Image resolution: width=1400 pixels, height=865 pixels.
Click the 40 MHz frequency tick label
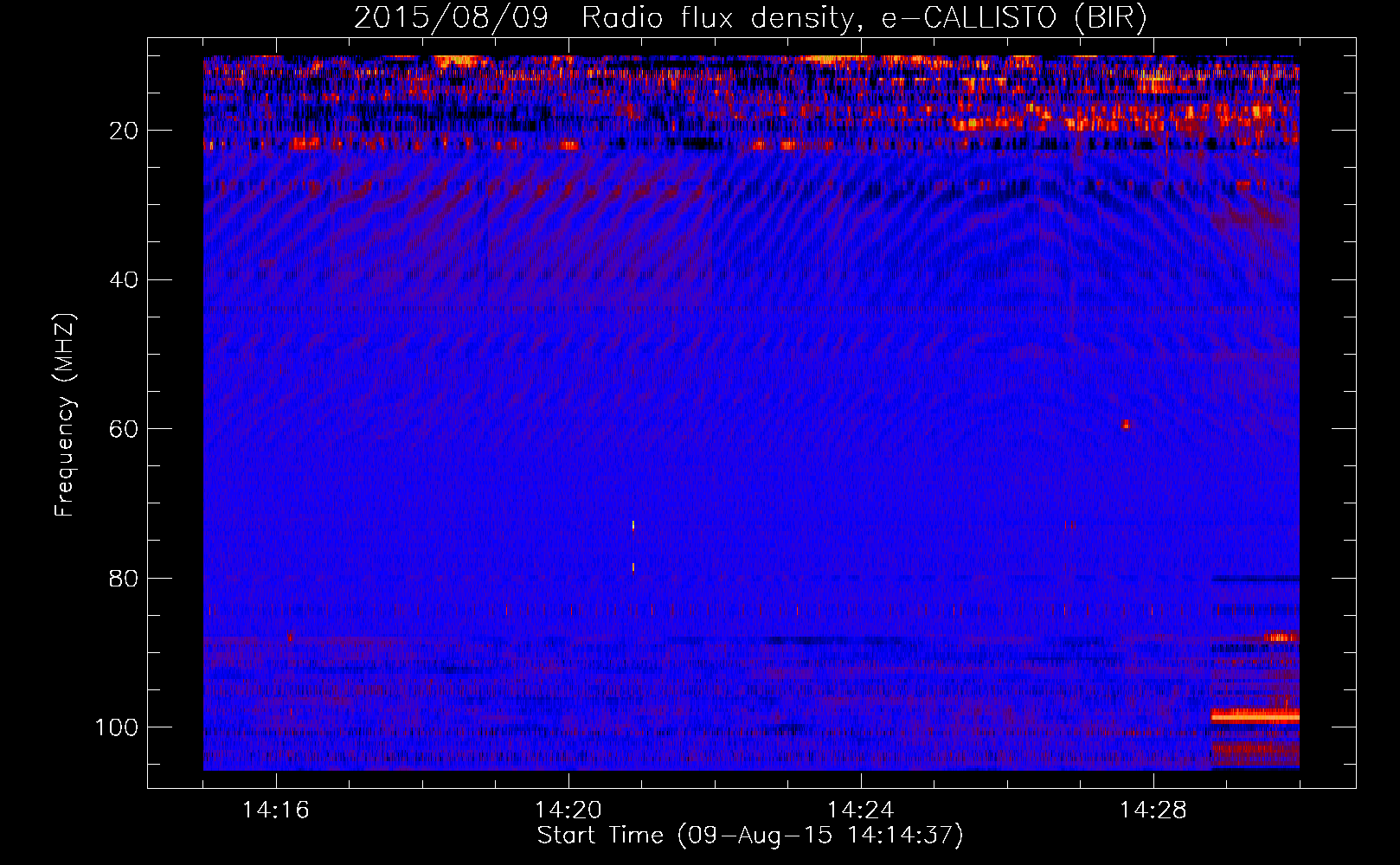point(124,280)
